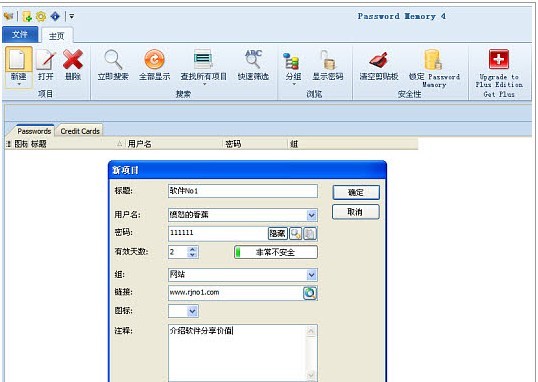Click quick access blue diamond icon

[x=55, y=16]
